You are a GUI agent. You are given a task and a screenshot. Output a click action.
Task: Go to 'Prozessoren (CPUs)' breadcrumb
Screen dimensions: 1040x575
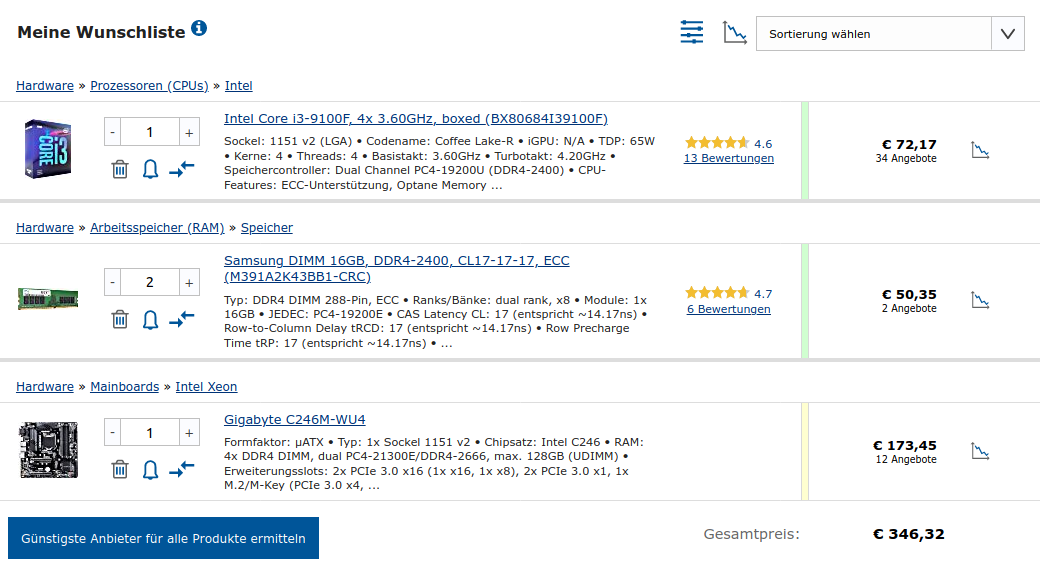[x=149, y=86]
